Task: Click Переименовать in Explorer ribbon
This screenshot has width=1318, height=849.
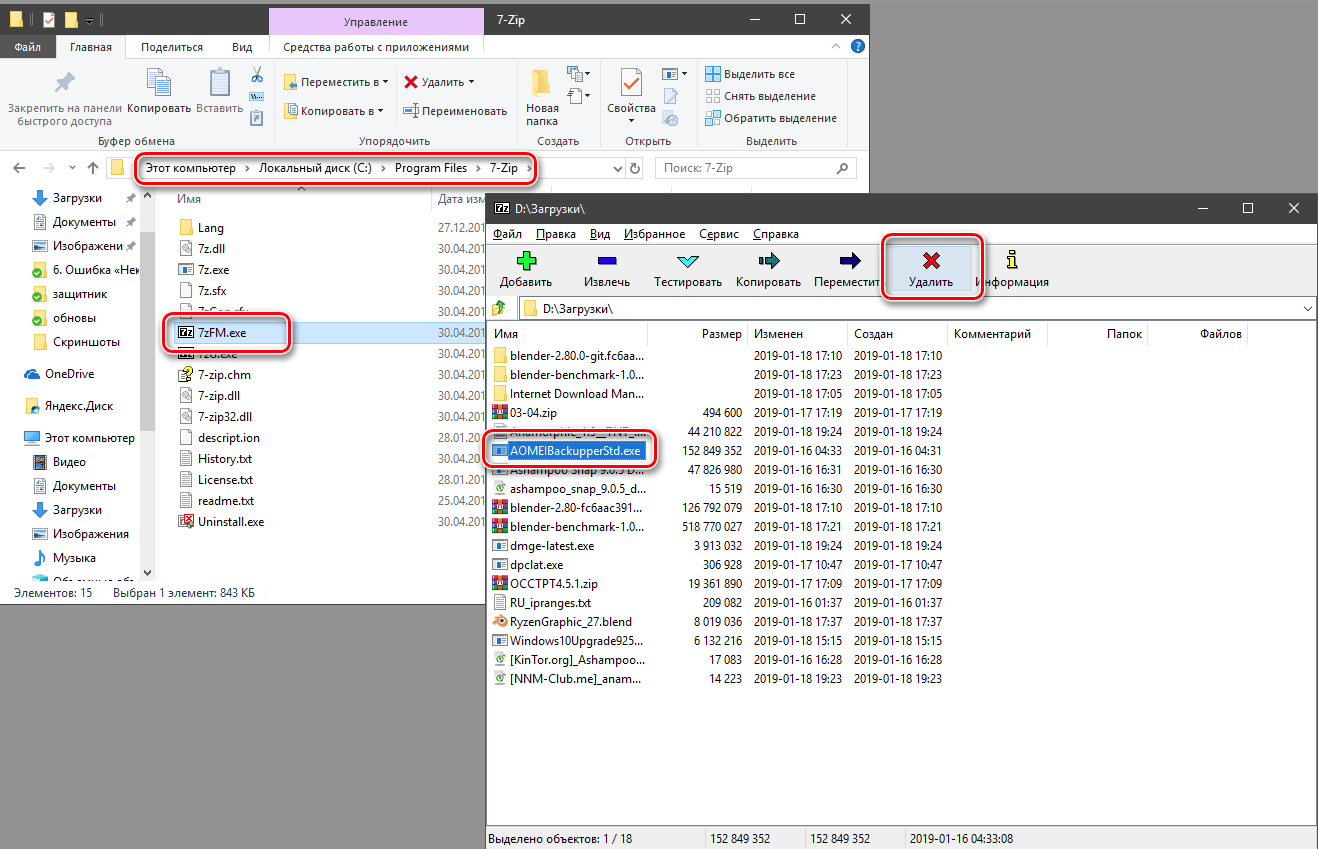Action: (x=455, y=111)
